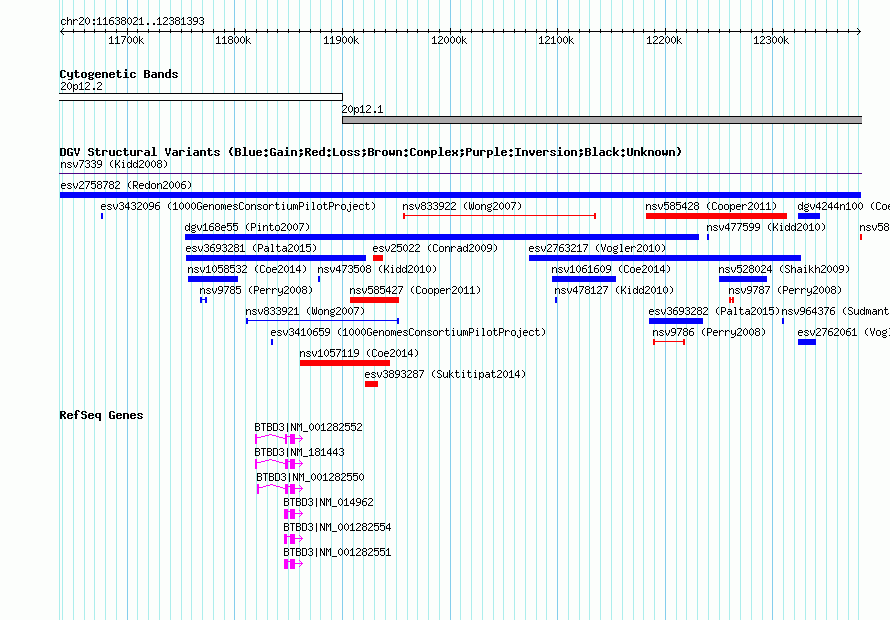
Task: Select the red nsv585427 (Cooper2011) bar
Action: click(375, 300)
